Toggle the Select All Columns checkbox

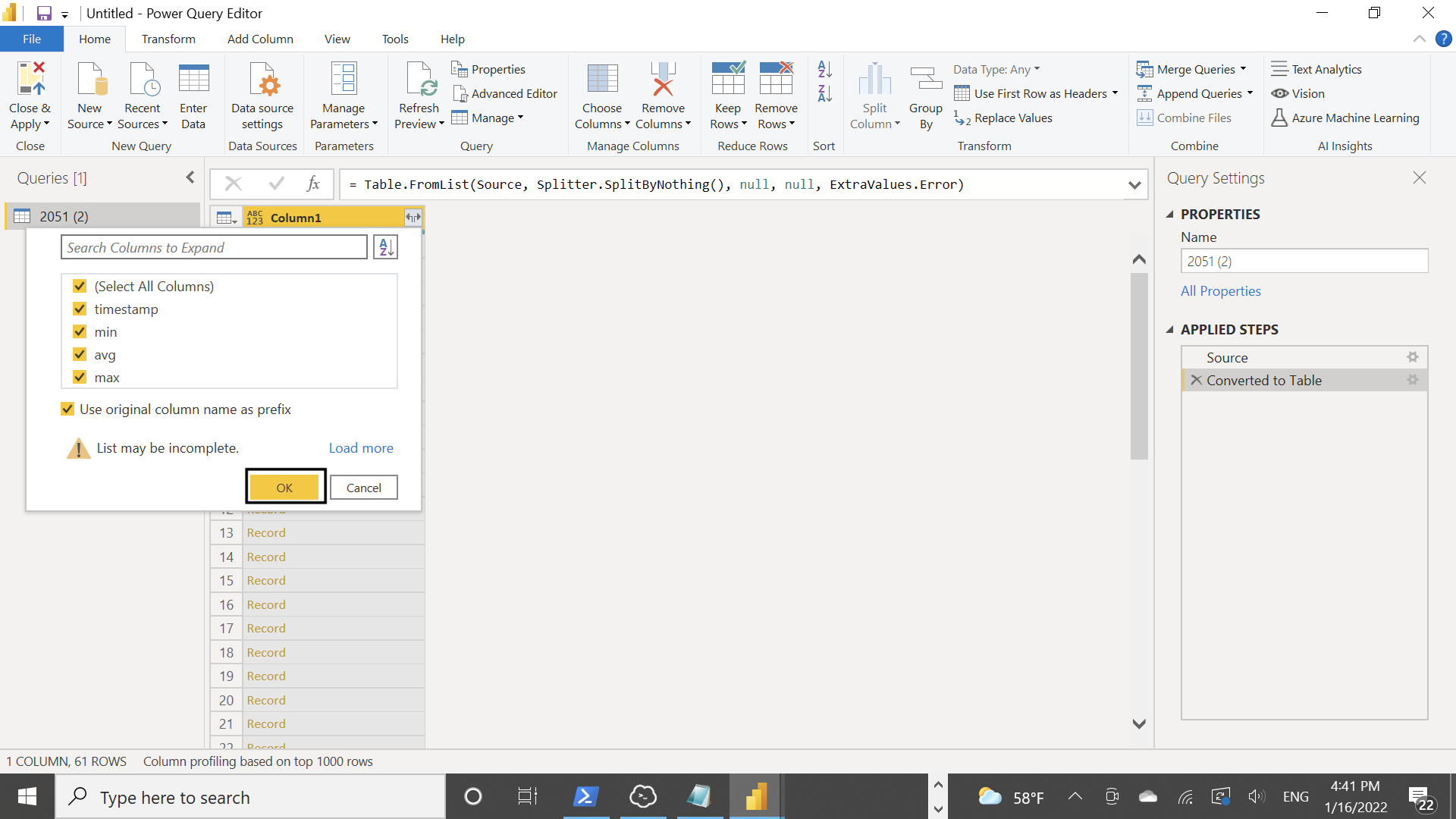click(x=80, y=286)
